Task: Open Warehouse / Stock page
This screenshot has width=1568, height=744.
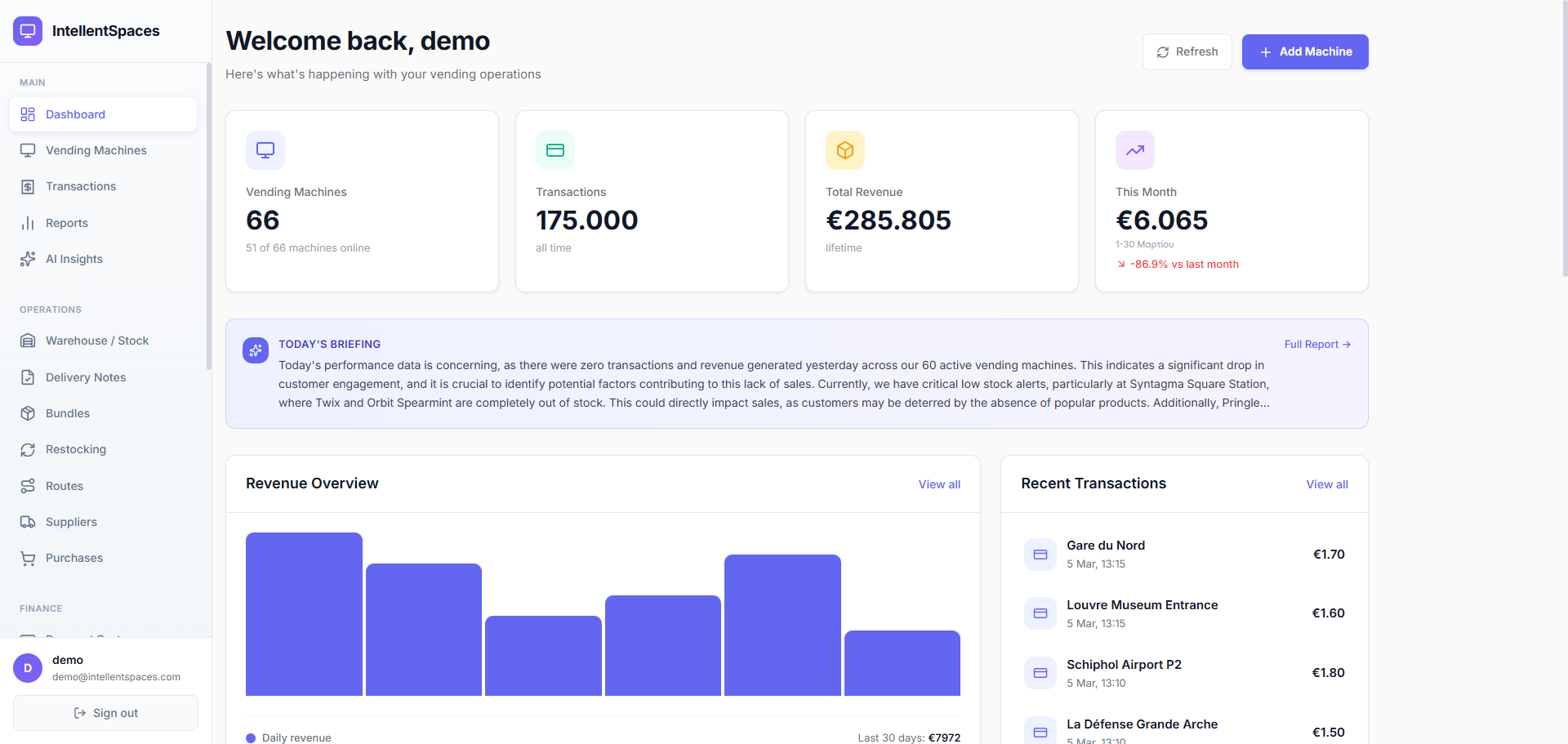Action: (x=104, y=341)
